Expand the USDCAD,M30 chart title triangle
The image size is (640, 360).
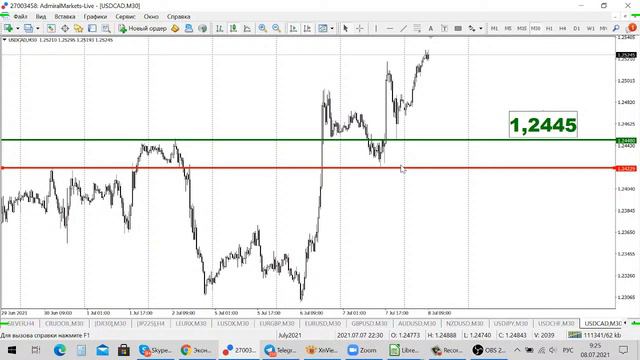click(x=4, y=40)
